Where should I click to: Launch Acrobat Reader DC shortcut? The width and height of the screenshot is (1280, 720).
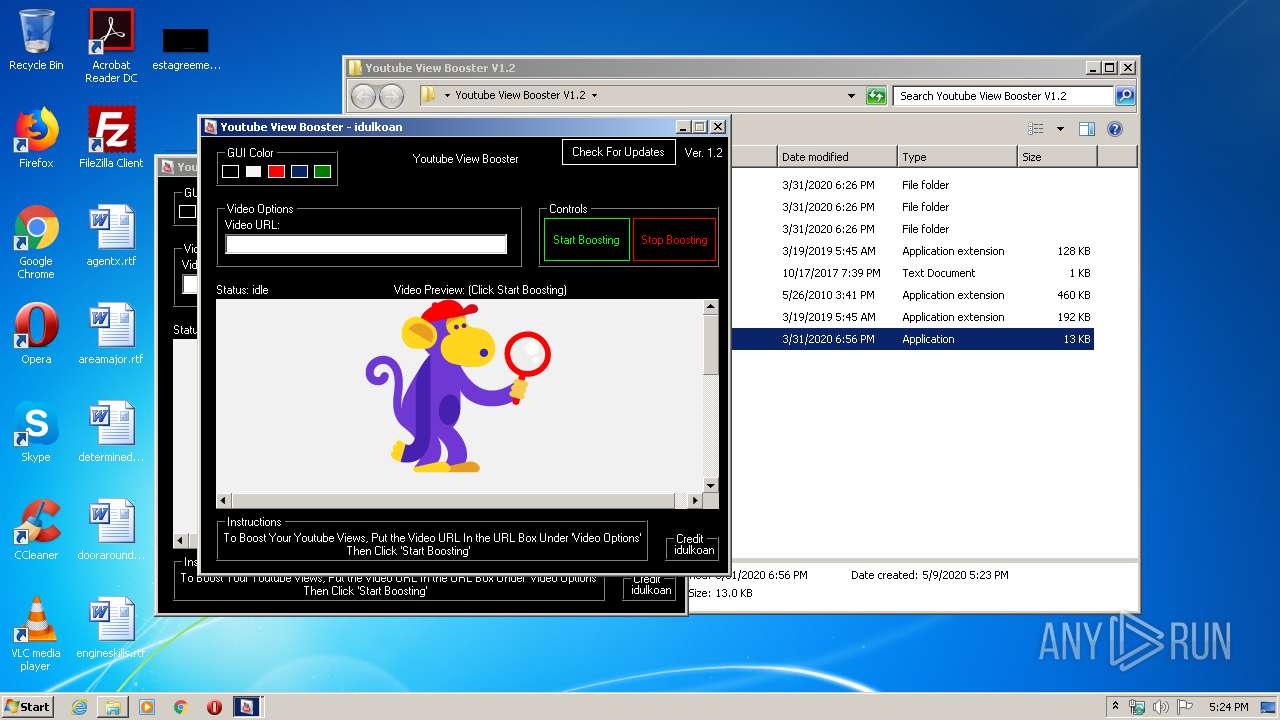pos(111,46)
